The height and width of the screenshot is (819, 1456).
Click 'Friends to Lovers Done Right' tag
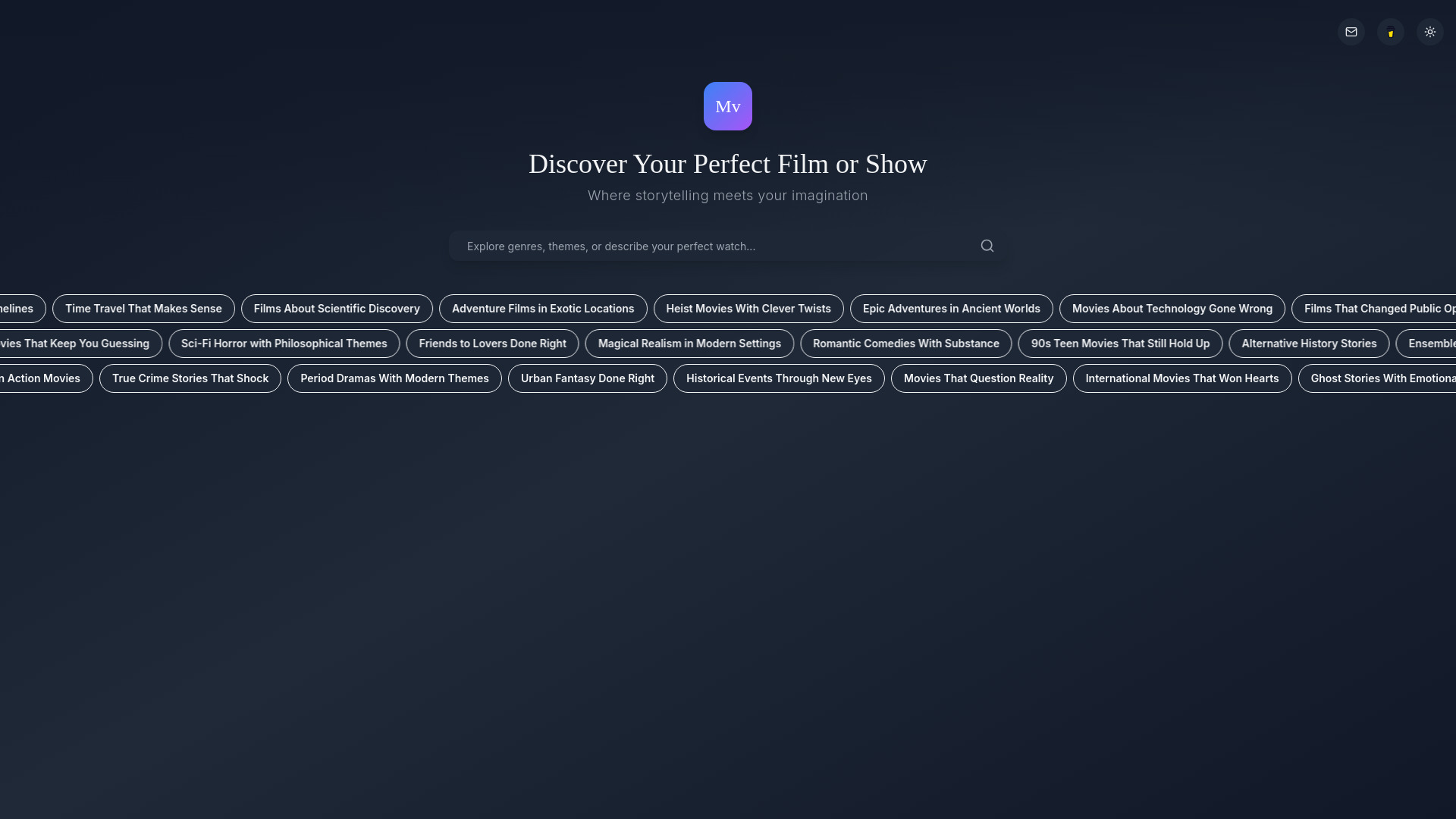point(492,343)
